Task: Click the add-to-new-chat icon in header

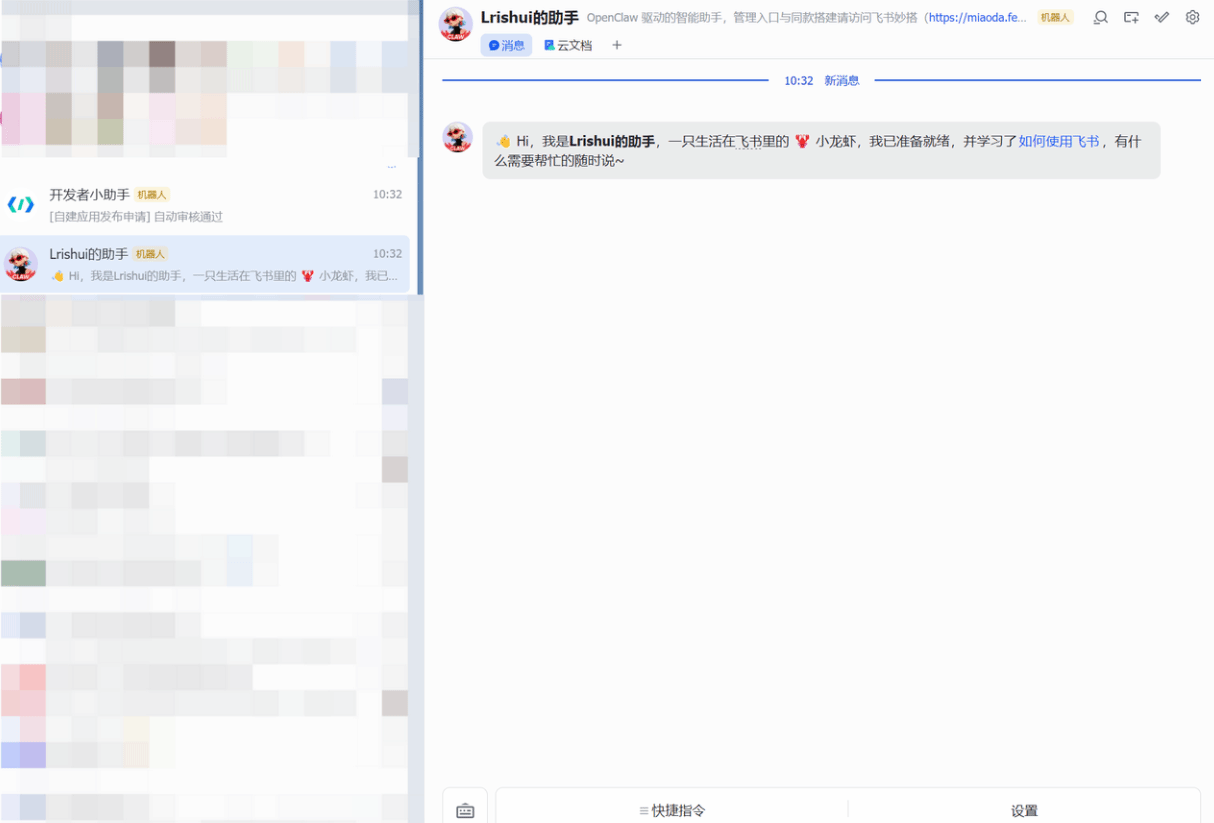Action: coord(1131,17)
